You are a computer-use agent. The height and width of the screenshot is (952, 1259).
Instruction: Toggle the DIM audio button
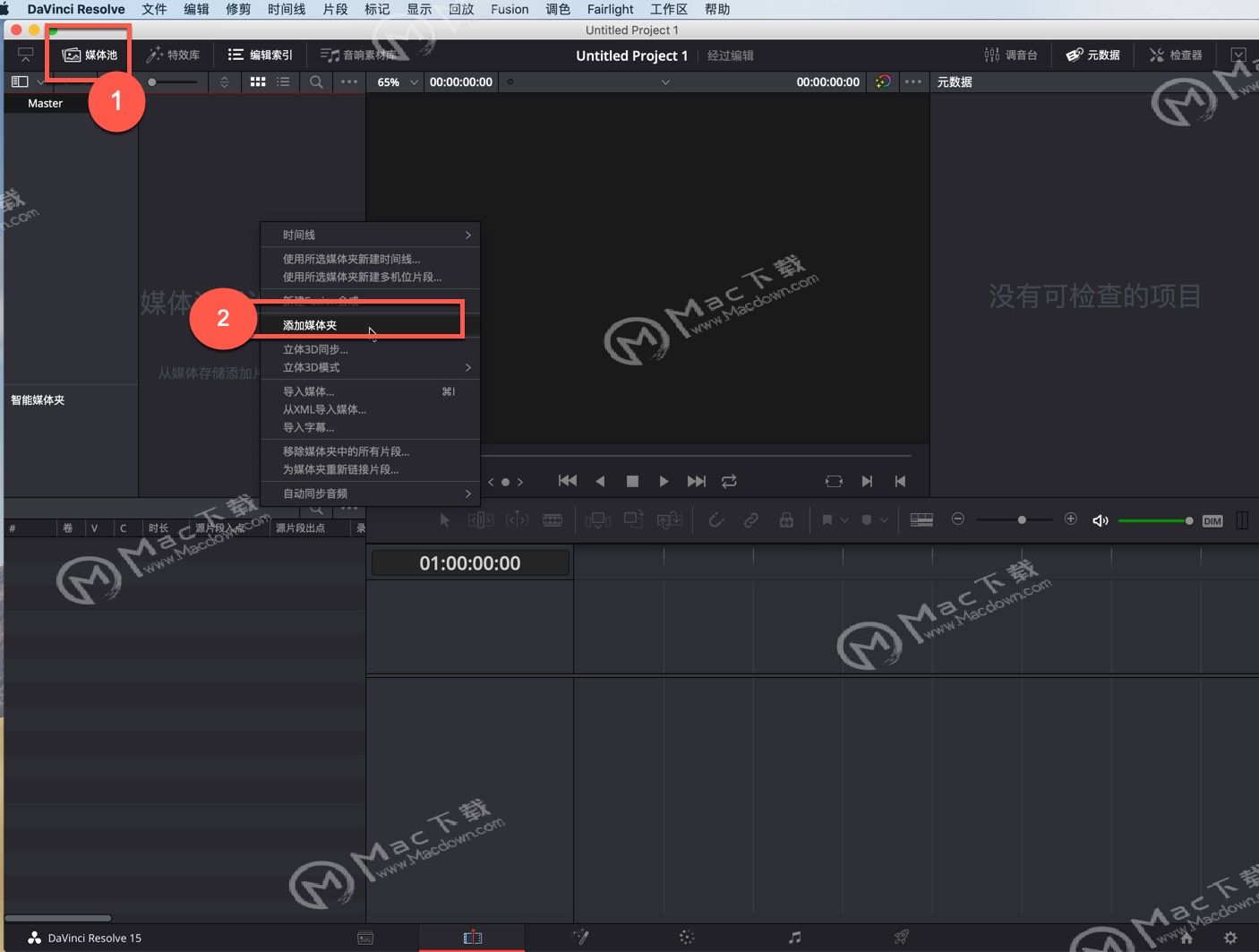point(1212,521)
